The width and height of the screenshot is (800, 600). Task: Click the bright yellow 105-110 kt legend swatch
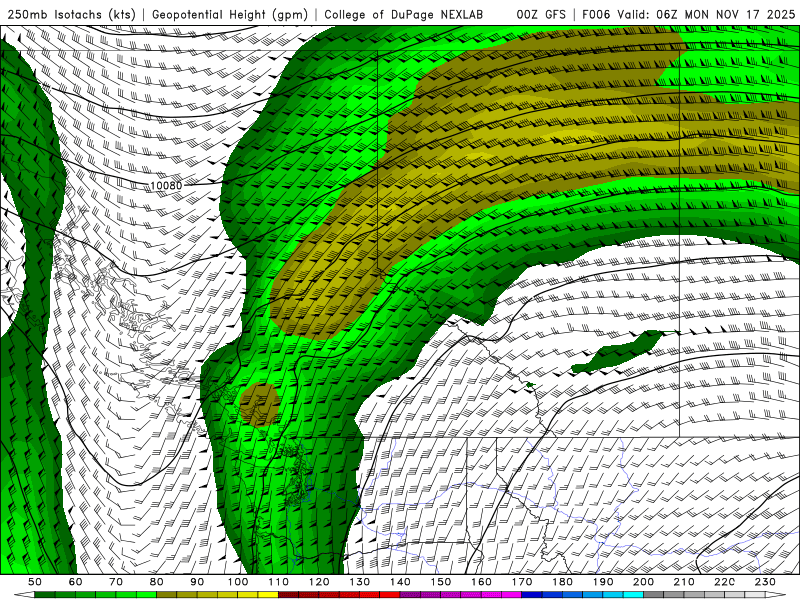pos(268,595)
